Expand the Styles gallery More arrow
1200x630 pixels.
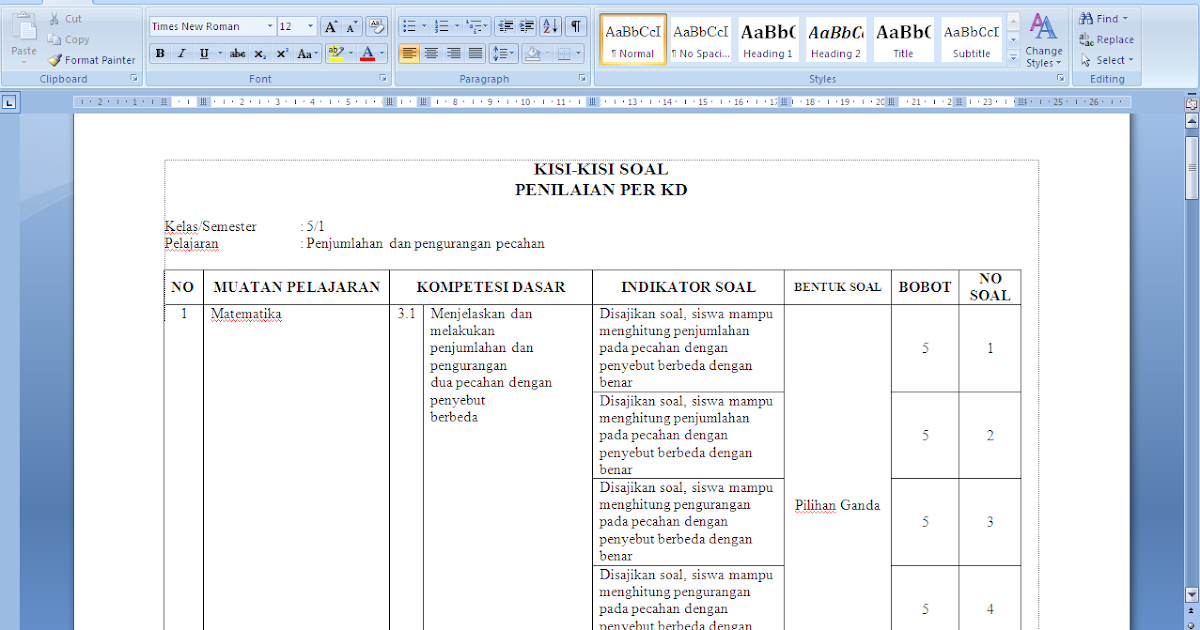click(x=1013, y=58)
